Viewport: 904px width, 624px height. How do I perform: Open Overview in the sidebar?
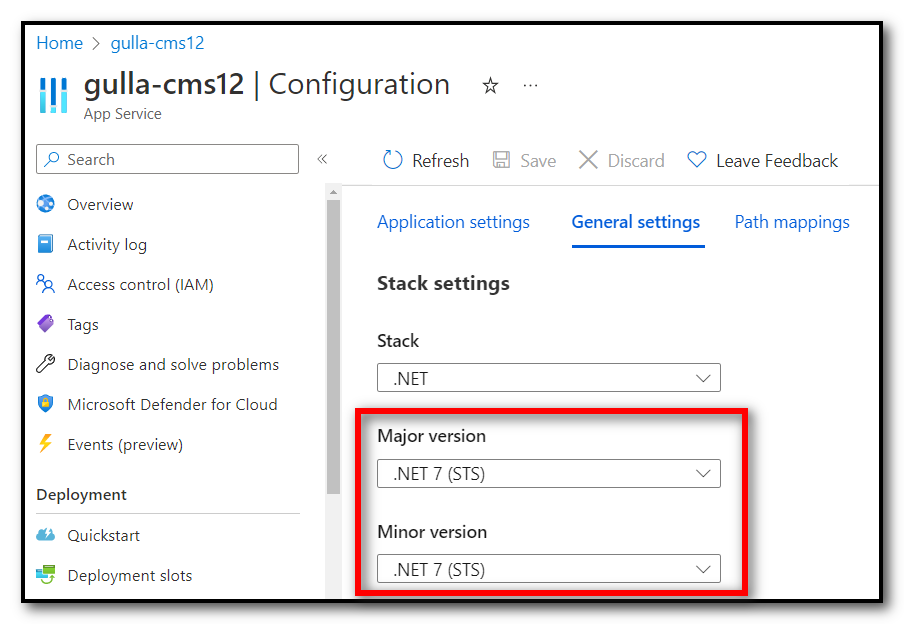(100, 205)
